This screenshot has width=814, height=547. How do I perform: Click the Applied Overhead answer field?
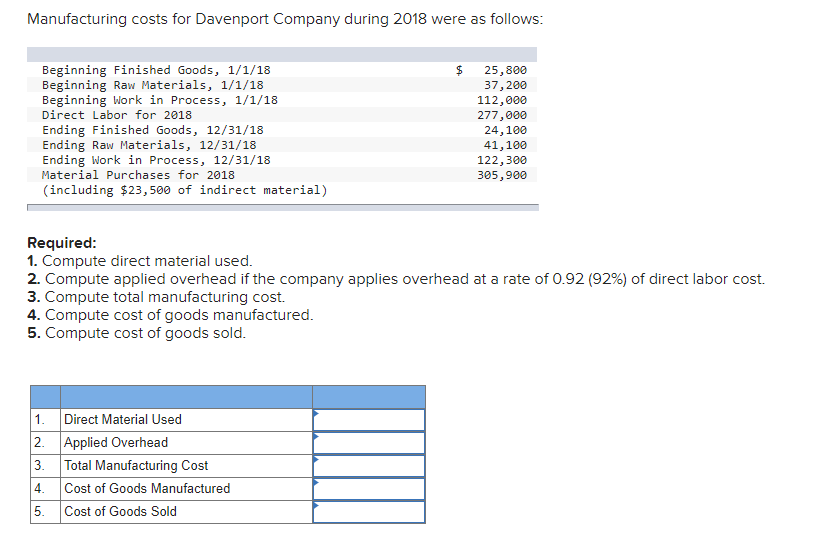point(369,443)
